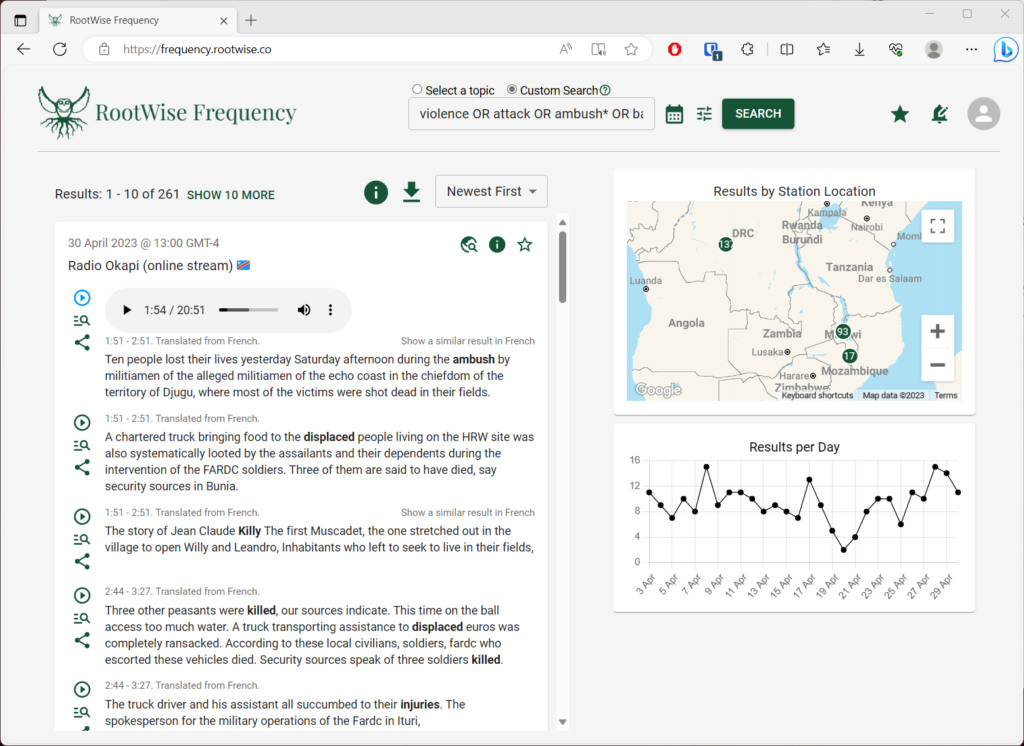Open the notifications bell icon

pos(939,114)
